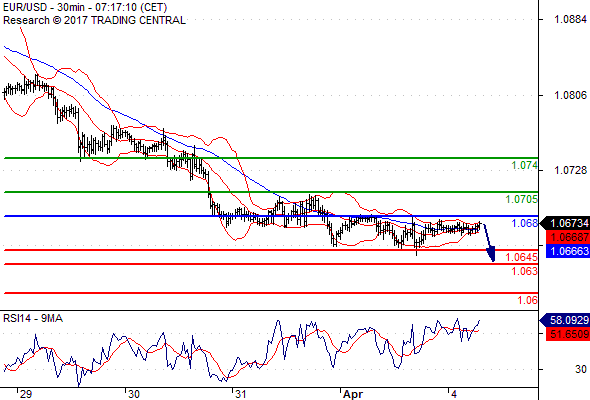
Task: Click the 4 date axis label
Action: click(454, 394)
